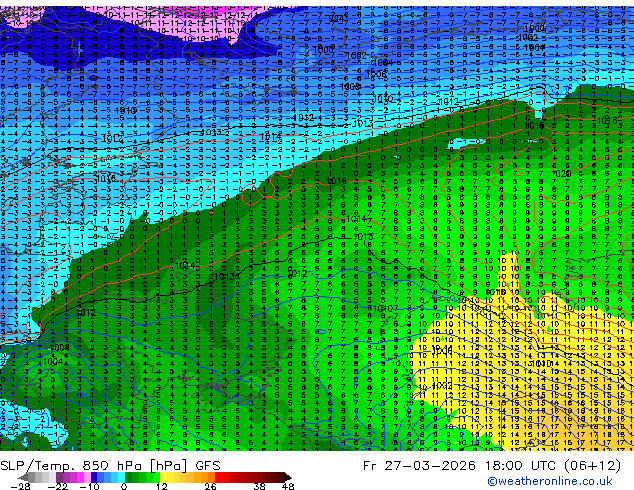Click the dark maroon right arrow of color scale
The width and height of the screenshot is (634, 490).
tap(288, 477)
